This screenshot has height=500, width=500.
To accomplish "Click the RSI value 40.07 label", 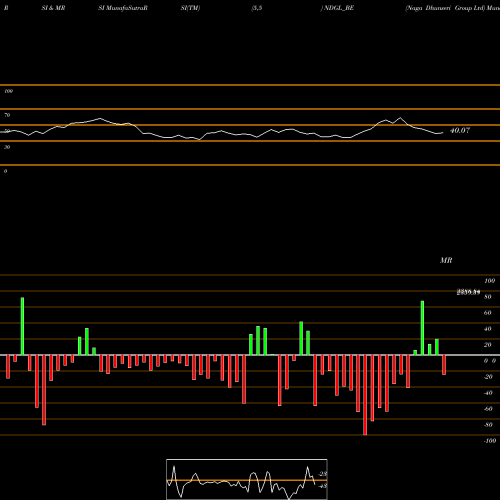I will click(x=460, y=131).
